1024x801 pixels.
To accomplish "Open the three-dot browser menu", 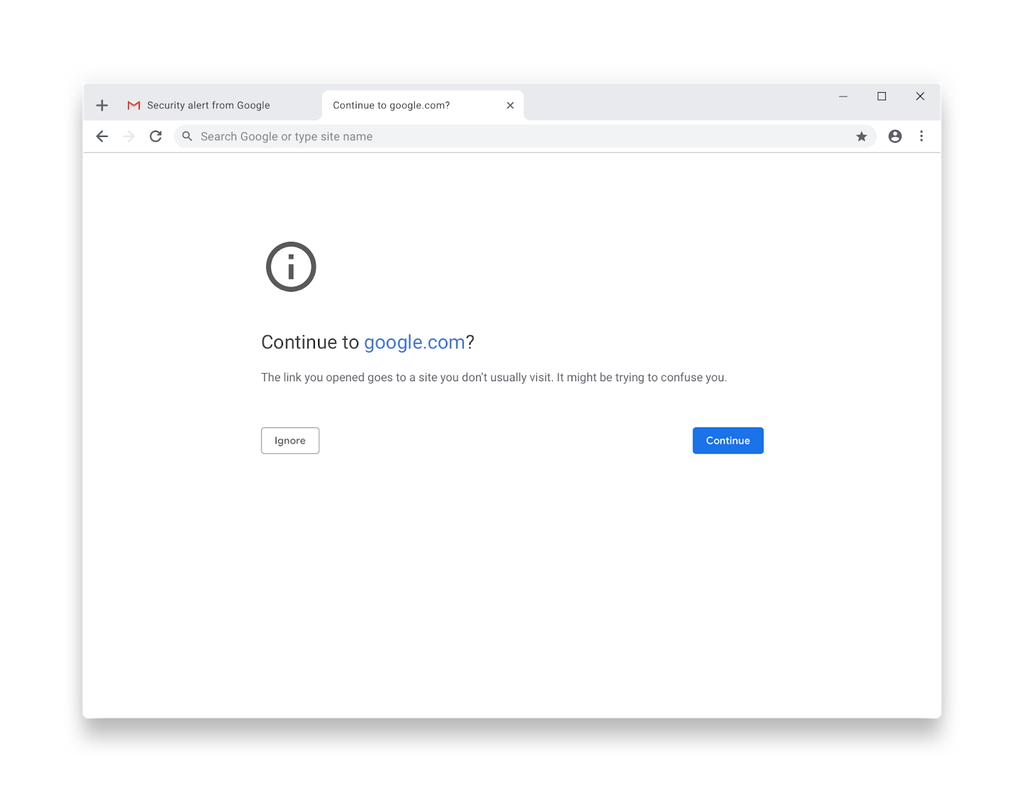I will 921,136.
